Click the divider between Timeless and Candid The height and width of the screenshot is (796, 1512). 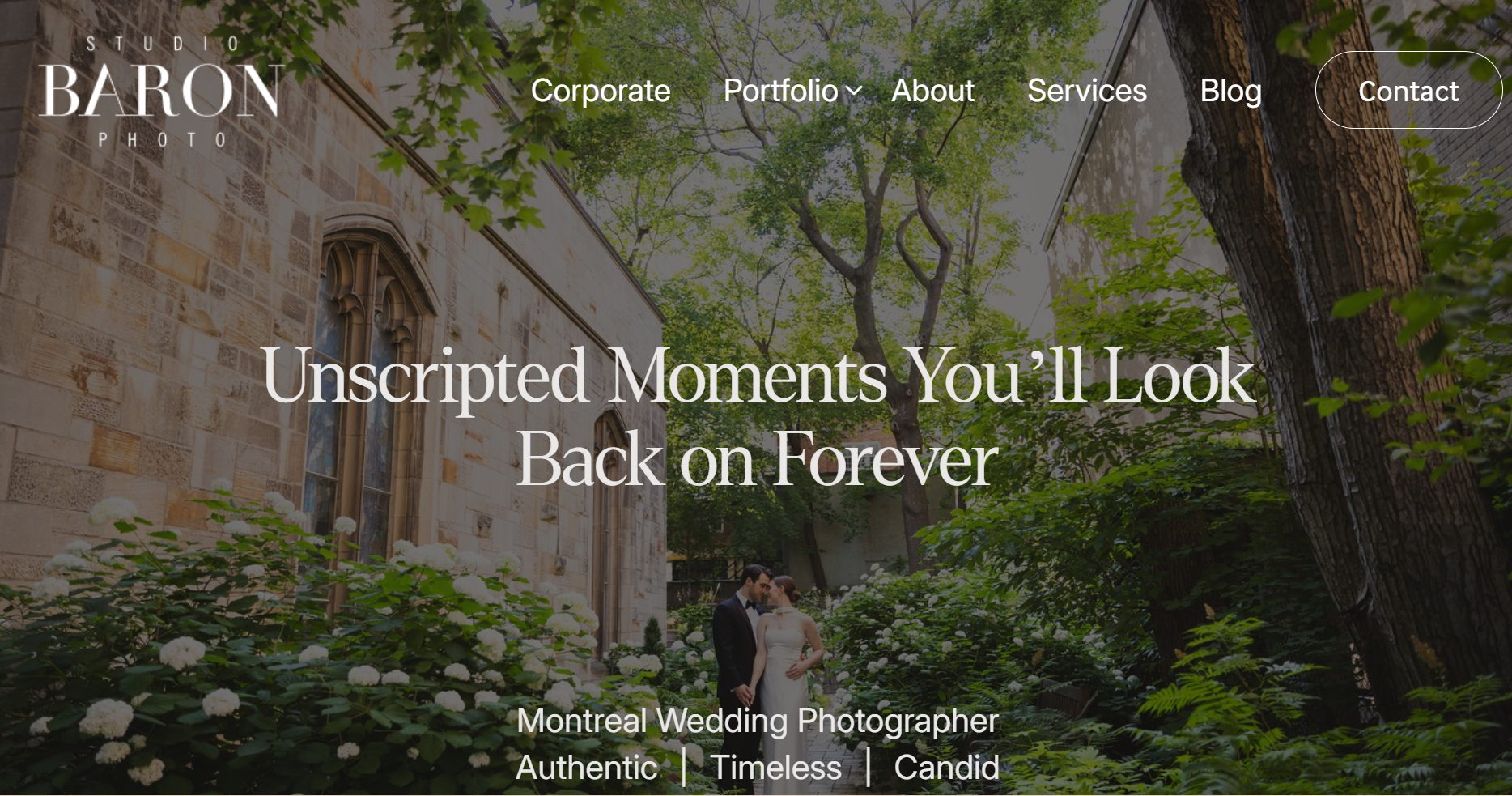coord(868,767)
